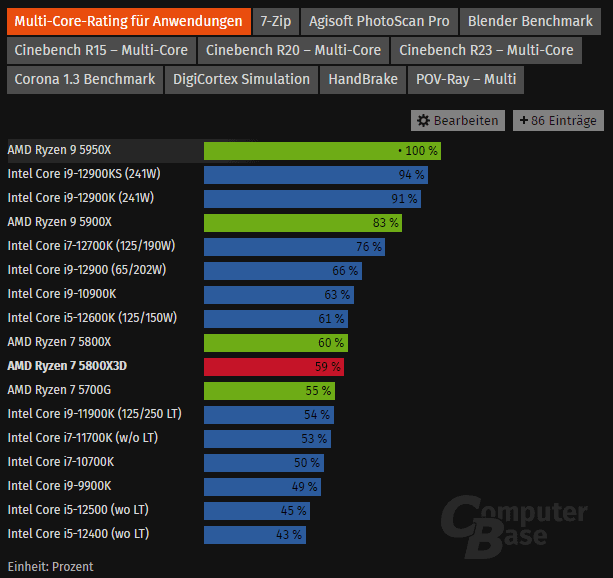Switch to the Blender Benchmark tab
Viewport: 613px width, 578px height.
[x=530, y=22]
